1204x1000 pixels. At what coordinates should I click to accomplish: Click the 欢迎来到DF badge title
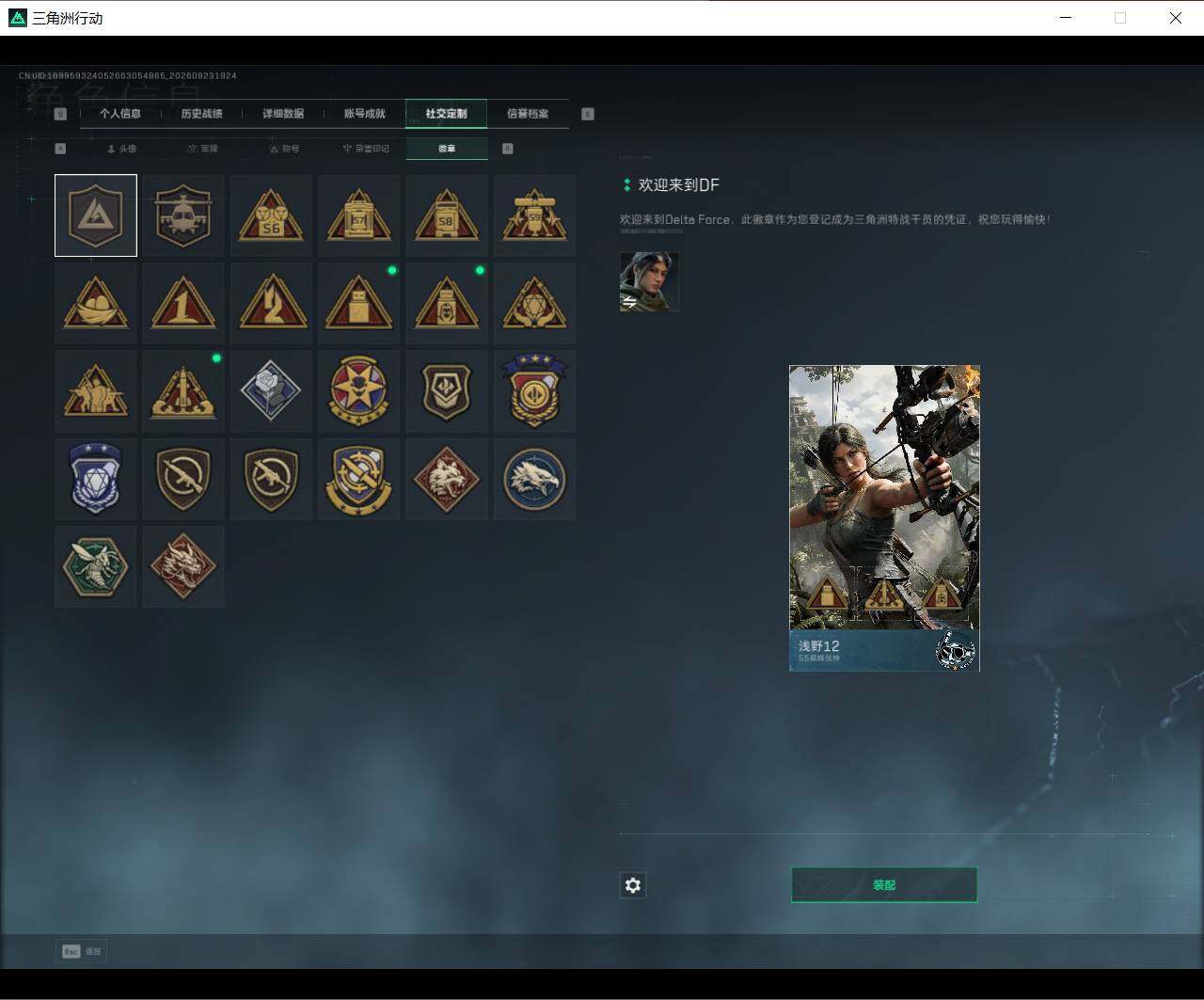coord(679,185)
